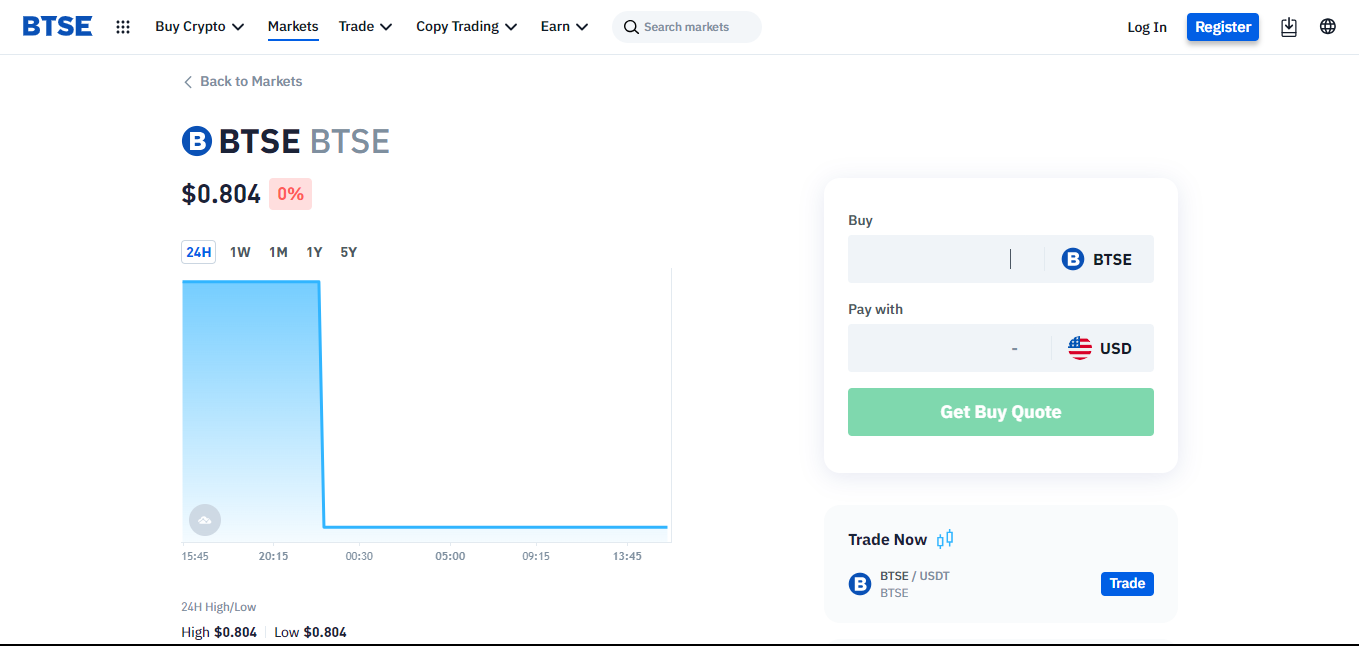Open the USD pay-with currency selector
Image resolution: width=1359 pixels, height=646 pixels.
tap(1100, 348)
